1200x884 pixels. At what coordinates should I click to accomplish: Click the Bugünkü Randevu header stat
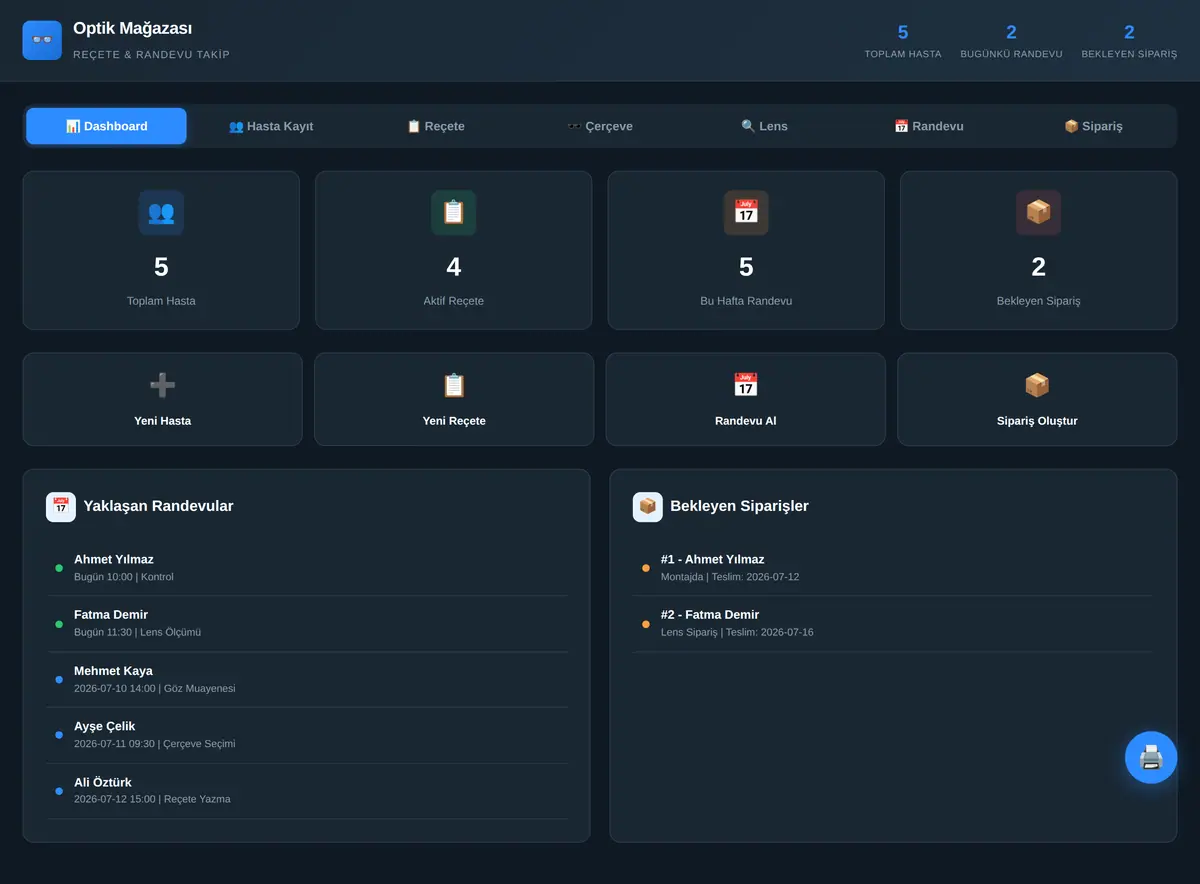click(1011, 40)
